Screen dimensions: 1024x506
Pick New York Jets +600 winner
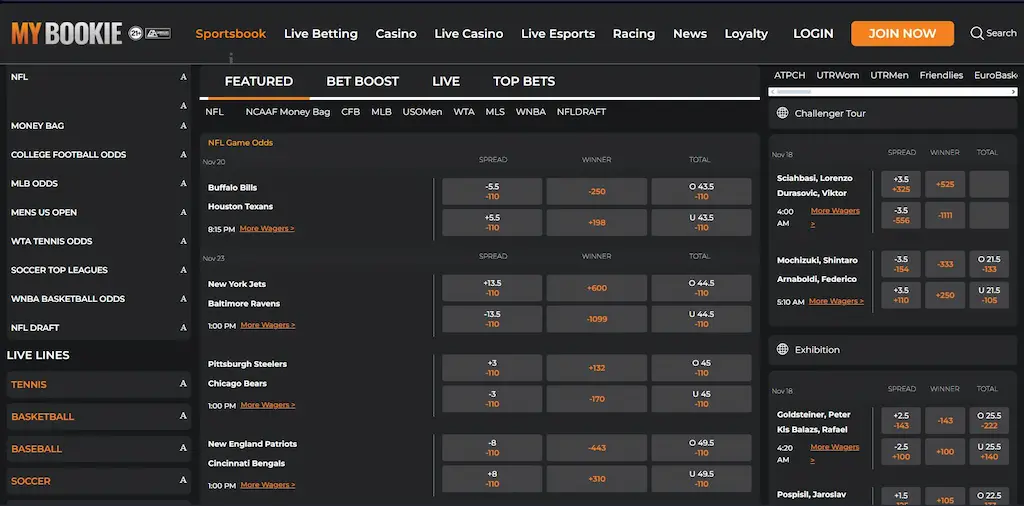[x=597, y=288]
